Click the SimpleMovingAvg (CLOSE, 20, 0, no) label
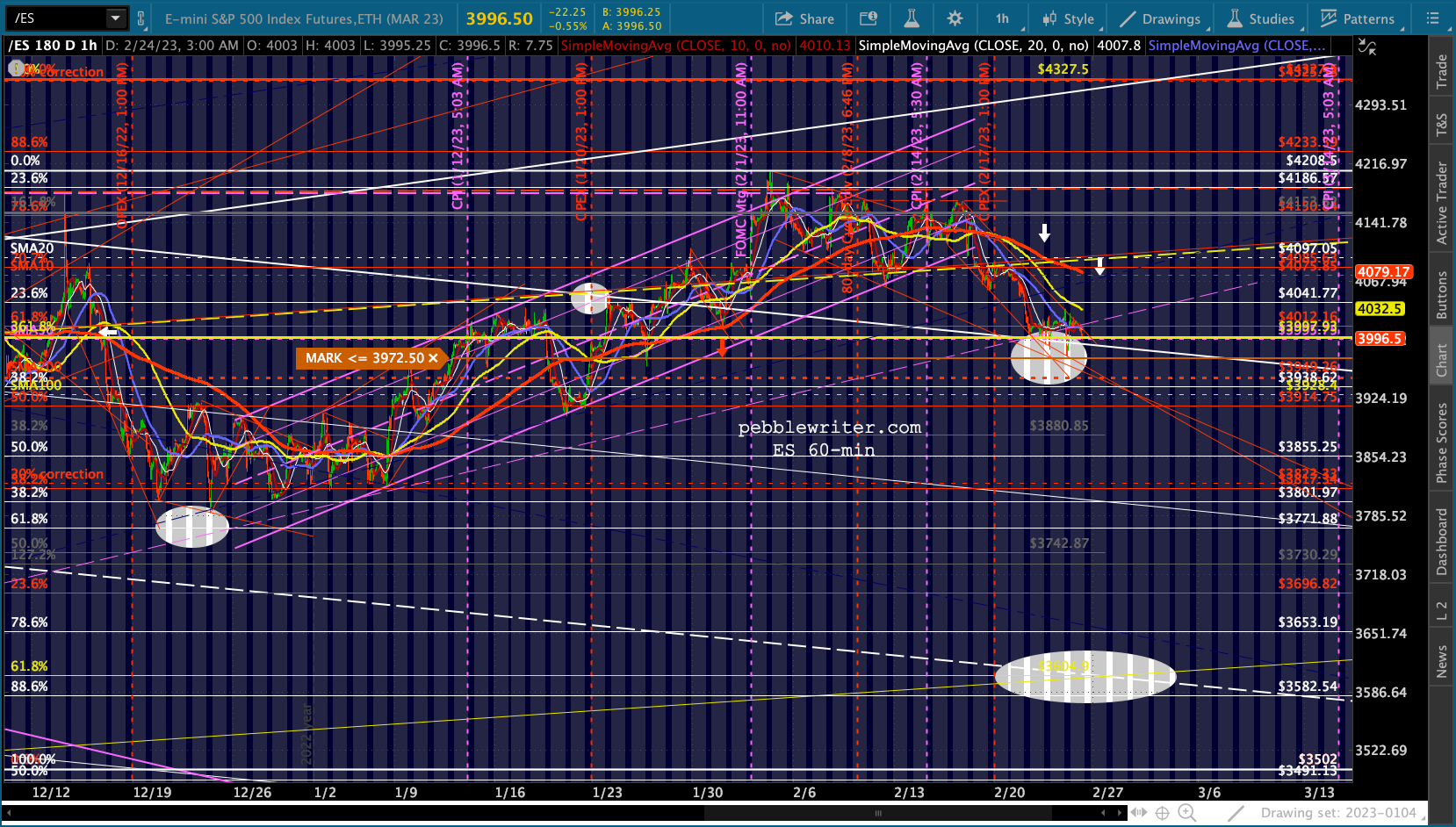Viewport: 1456px width, 827px height. [973, 46]
